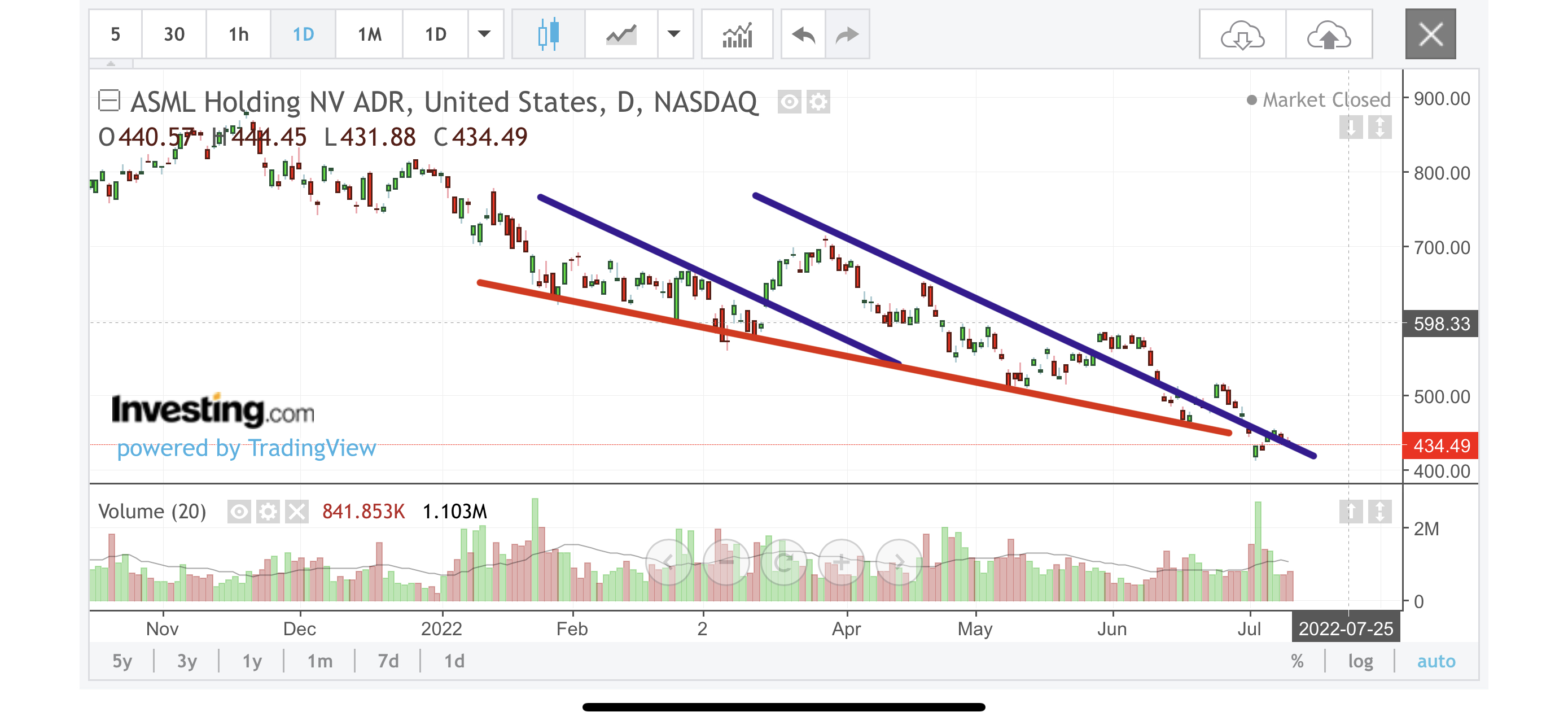Select the 1M interval tab
The image size is (1568, 725).
[x=369, y=34]
